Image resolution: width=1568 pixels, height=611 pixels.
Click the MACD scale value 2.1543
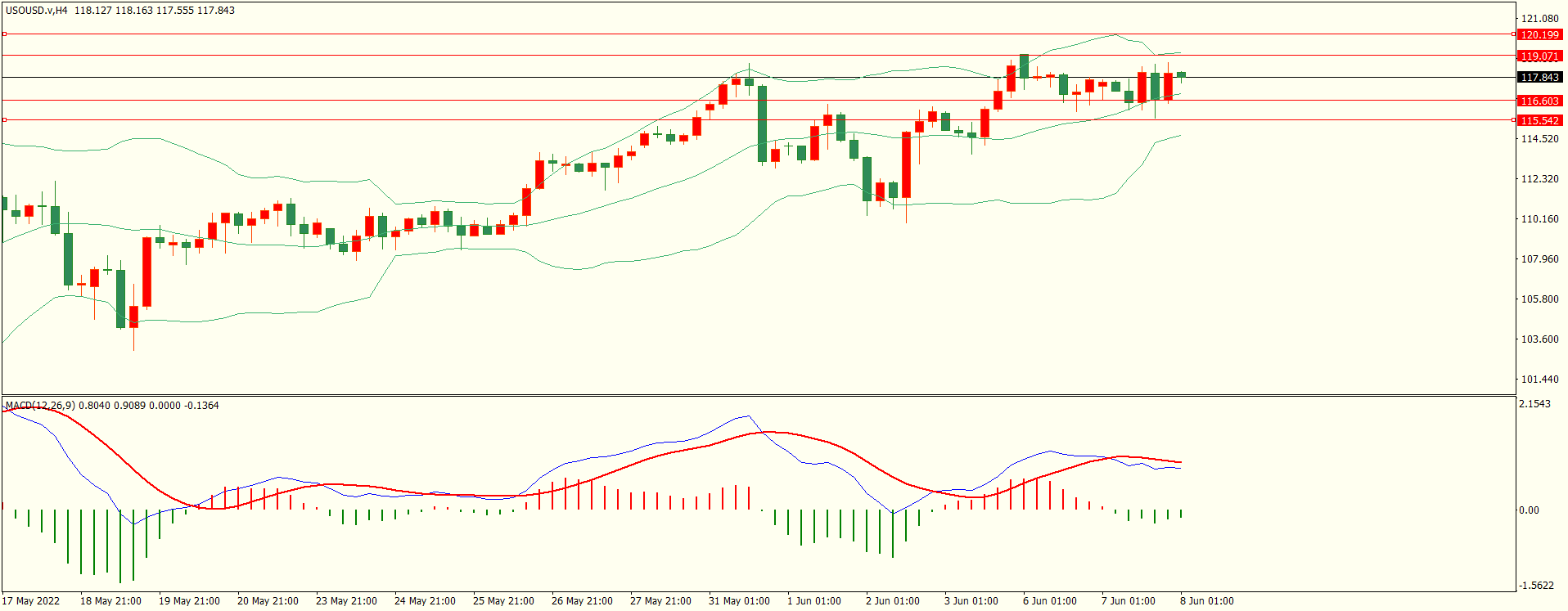pyautogui.click(x=1534, y=404)
